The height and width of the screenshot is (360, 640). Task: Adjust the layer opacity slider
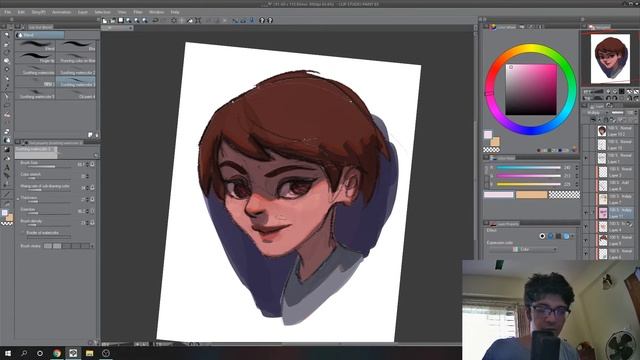click(618, 112)
